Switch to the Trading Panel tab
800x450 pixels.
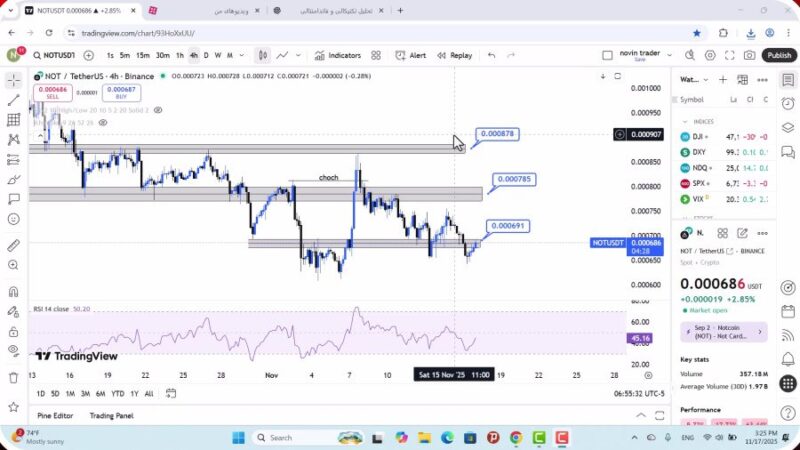pos(111,415)
